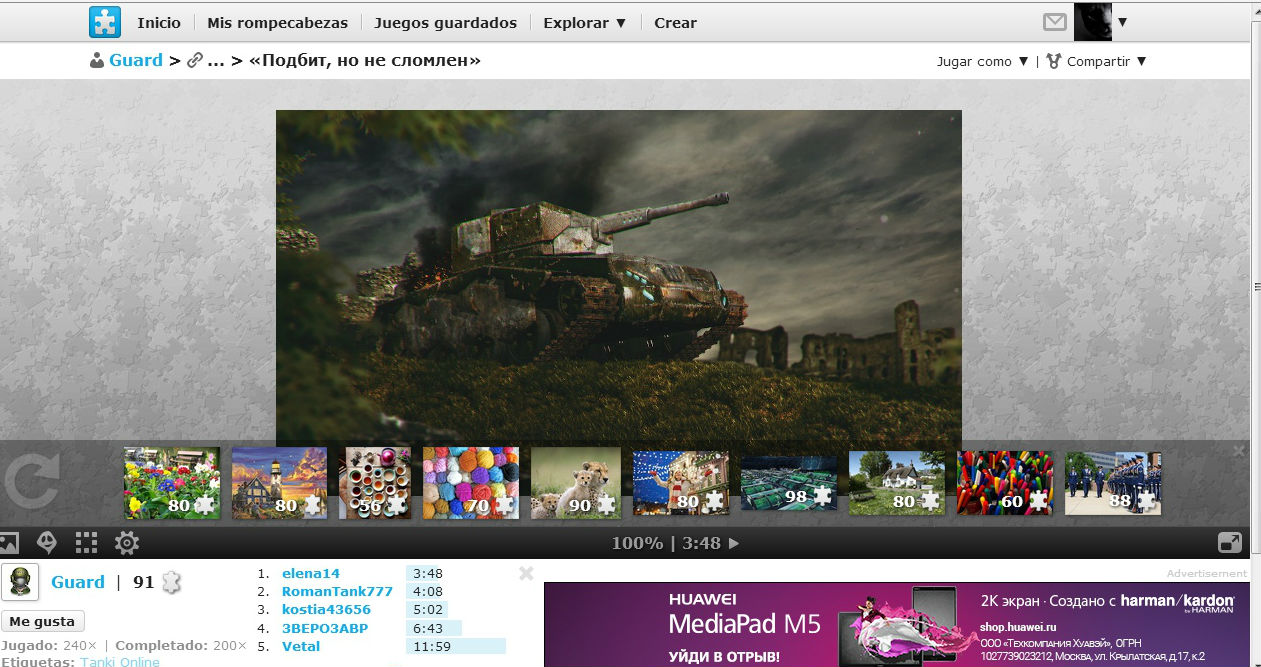
Task: Open the Guard author link below puzzle
Action: tap(78, 582)
